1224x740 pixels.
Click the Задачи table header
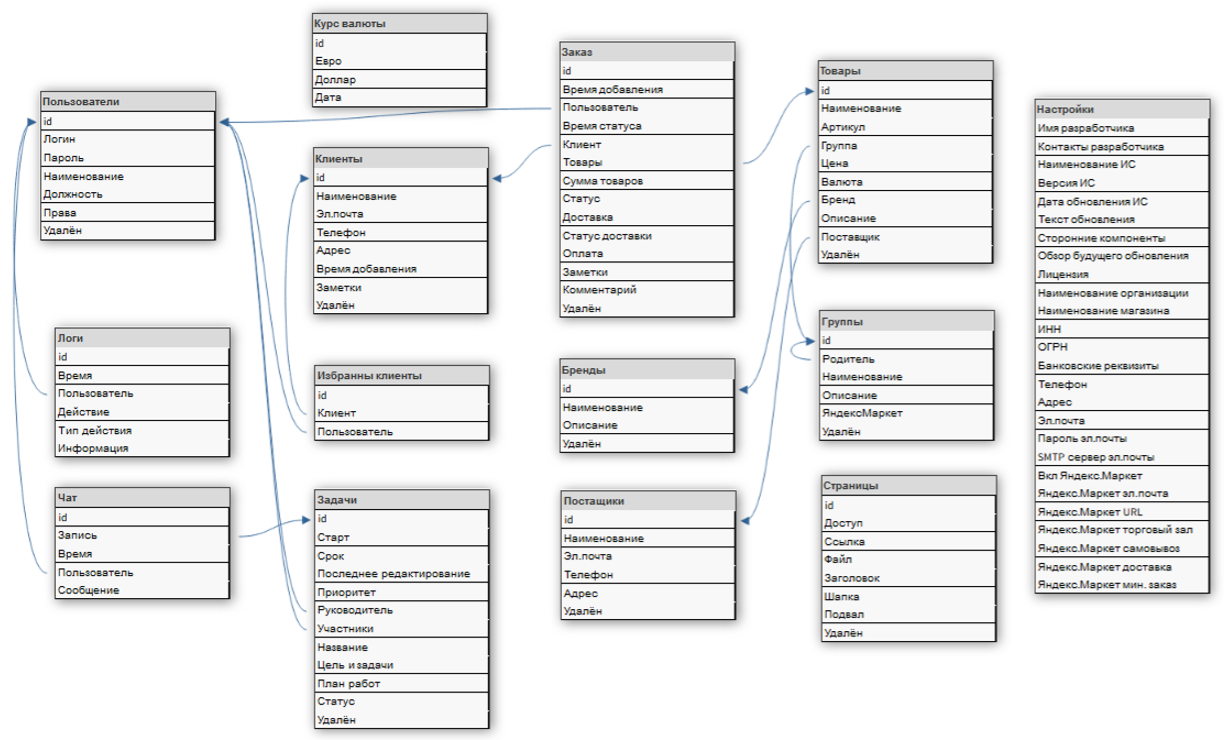[x=401, y=499]
